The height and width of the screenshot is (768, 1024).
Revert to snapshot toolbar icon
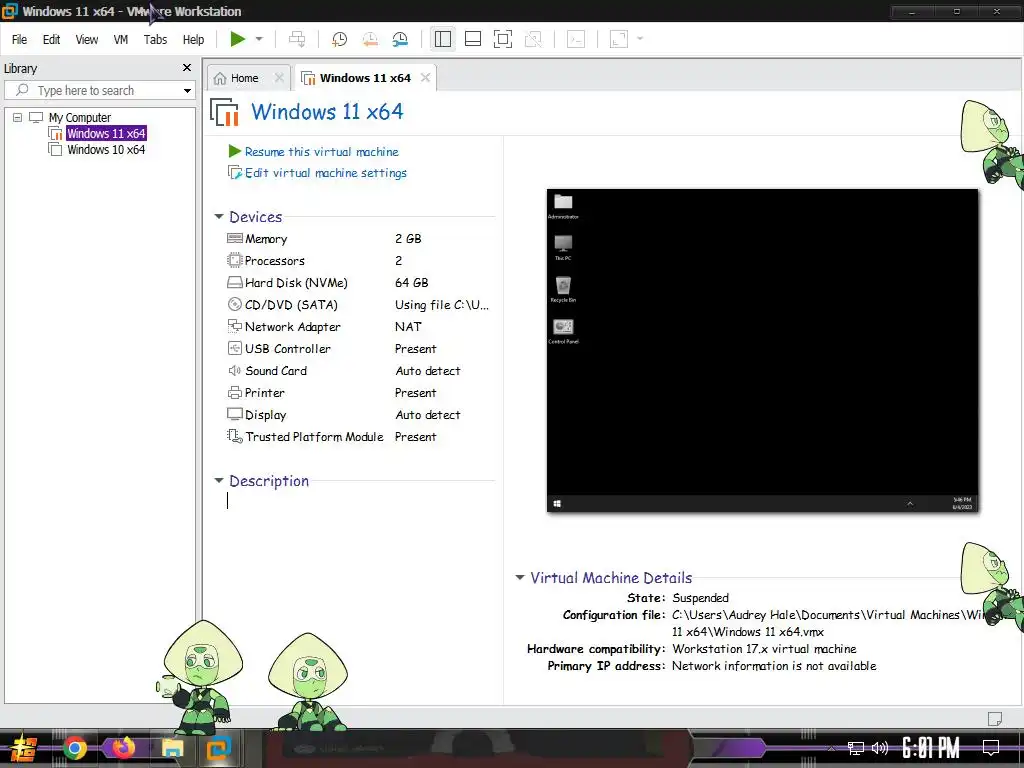click(x=370, y=39)
